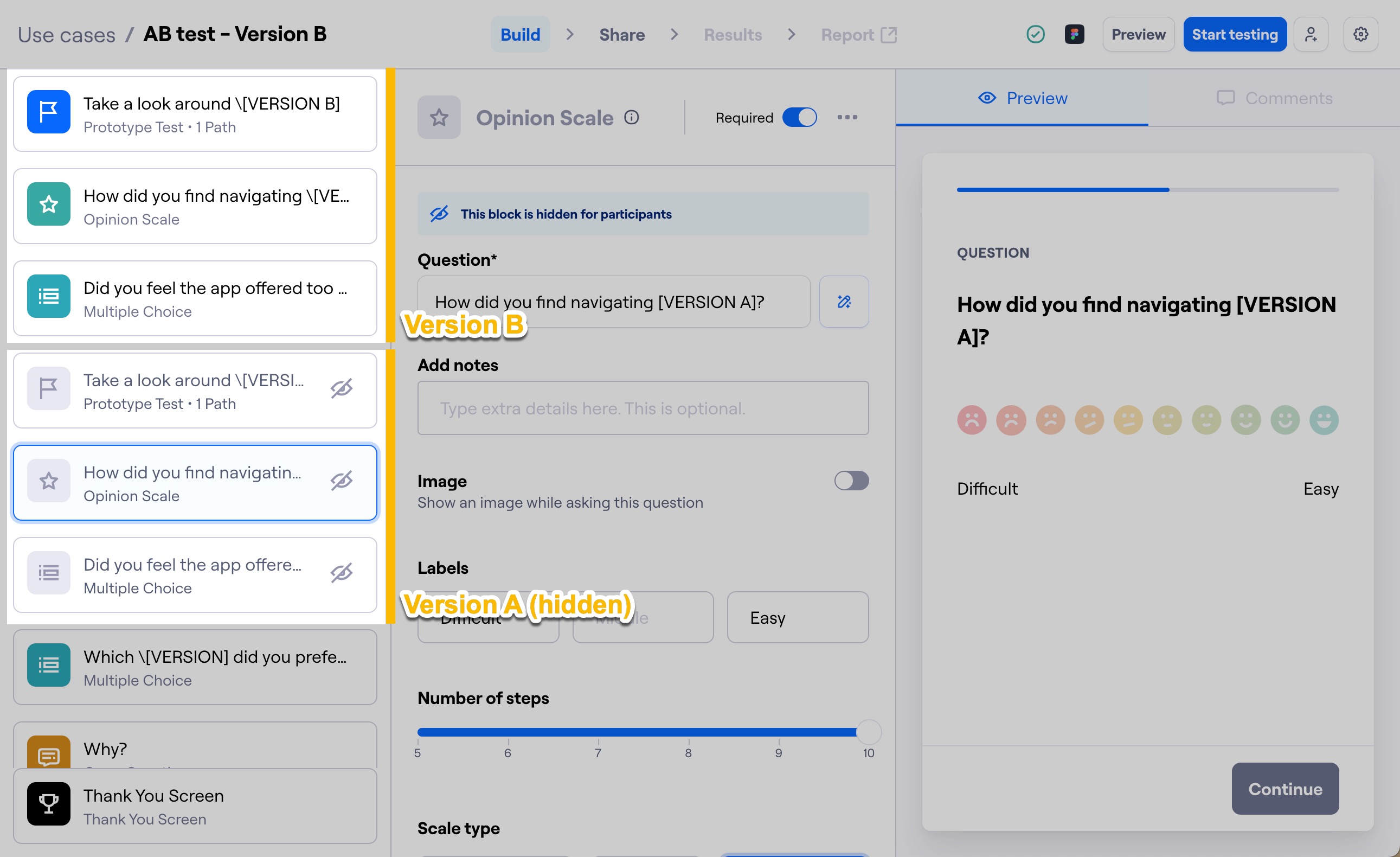
Task: Click the blue flag icon of Version B prototype test
Action: tap(49, 112)
